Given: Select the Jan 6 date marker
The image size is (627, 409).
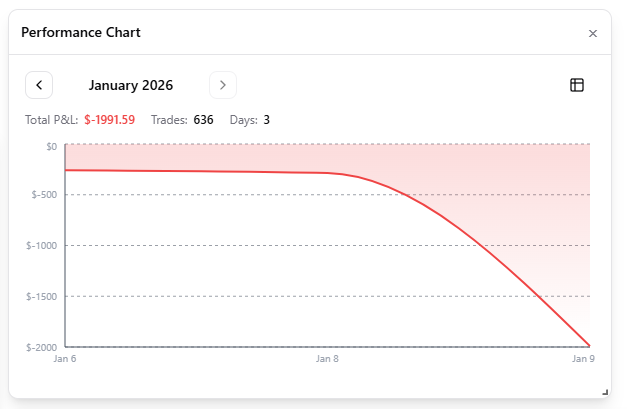Looking at the screenshot, I should [65, 358].
